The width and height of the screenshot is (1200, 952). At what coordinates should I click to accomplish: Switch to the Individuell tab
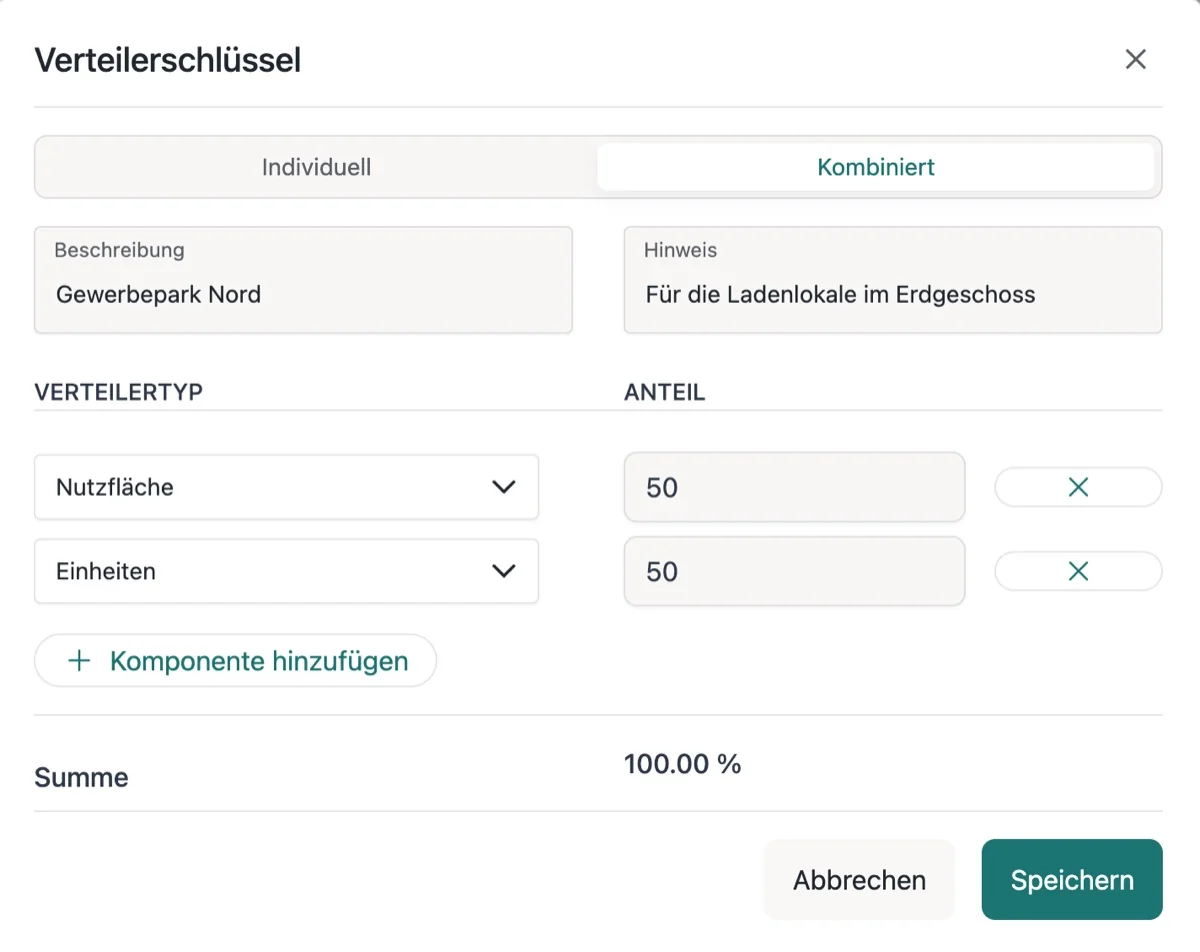316,167
